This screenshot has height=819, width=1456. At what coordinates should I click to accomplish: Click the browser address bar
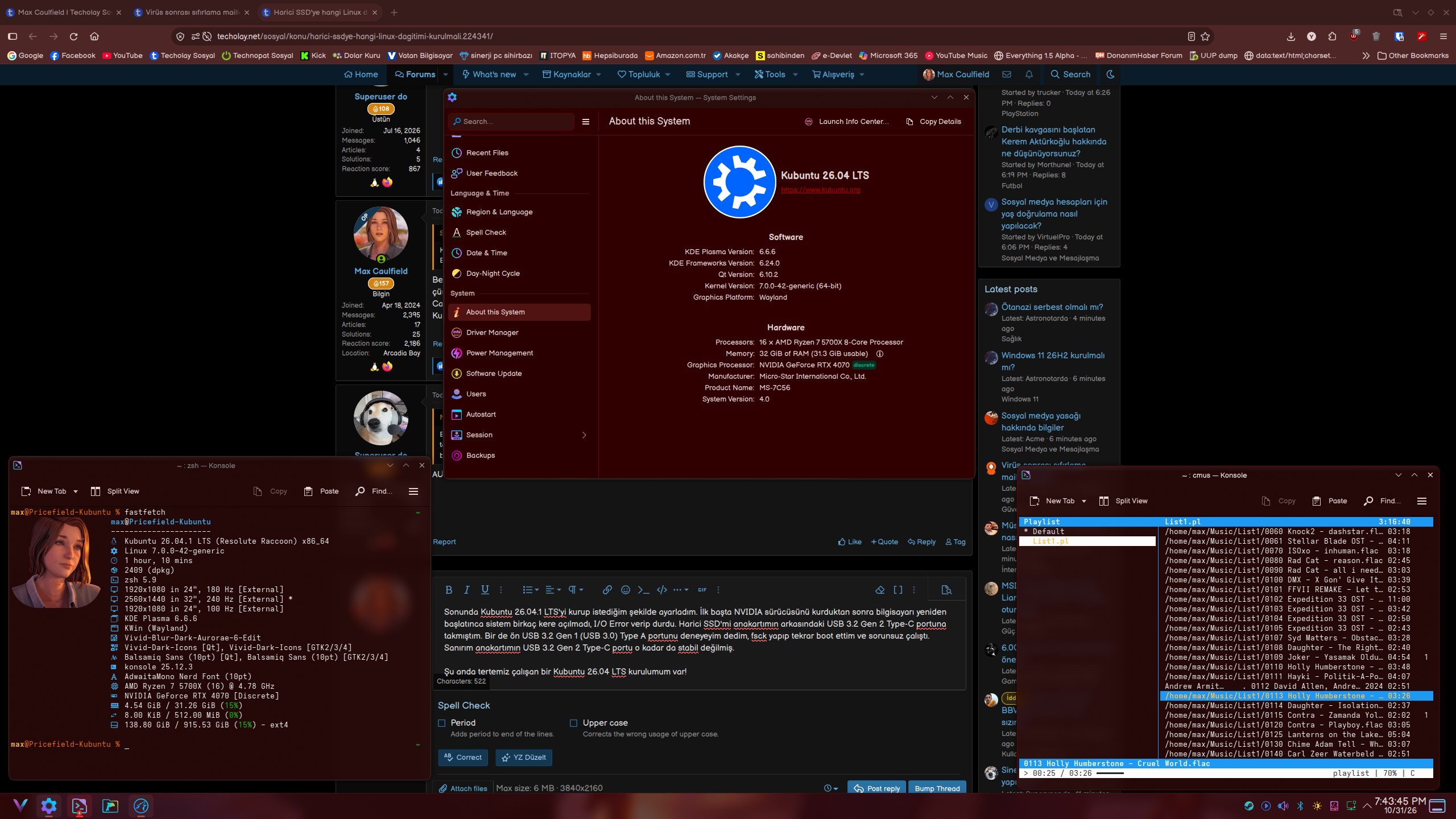pyautogui.click(x=694, y=36)
